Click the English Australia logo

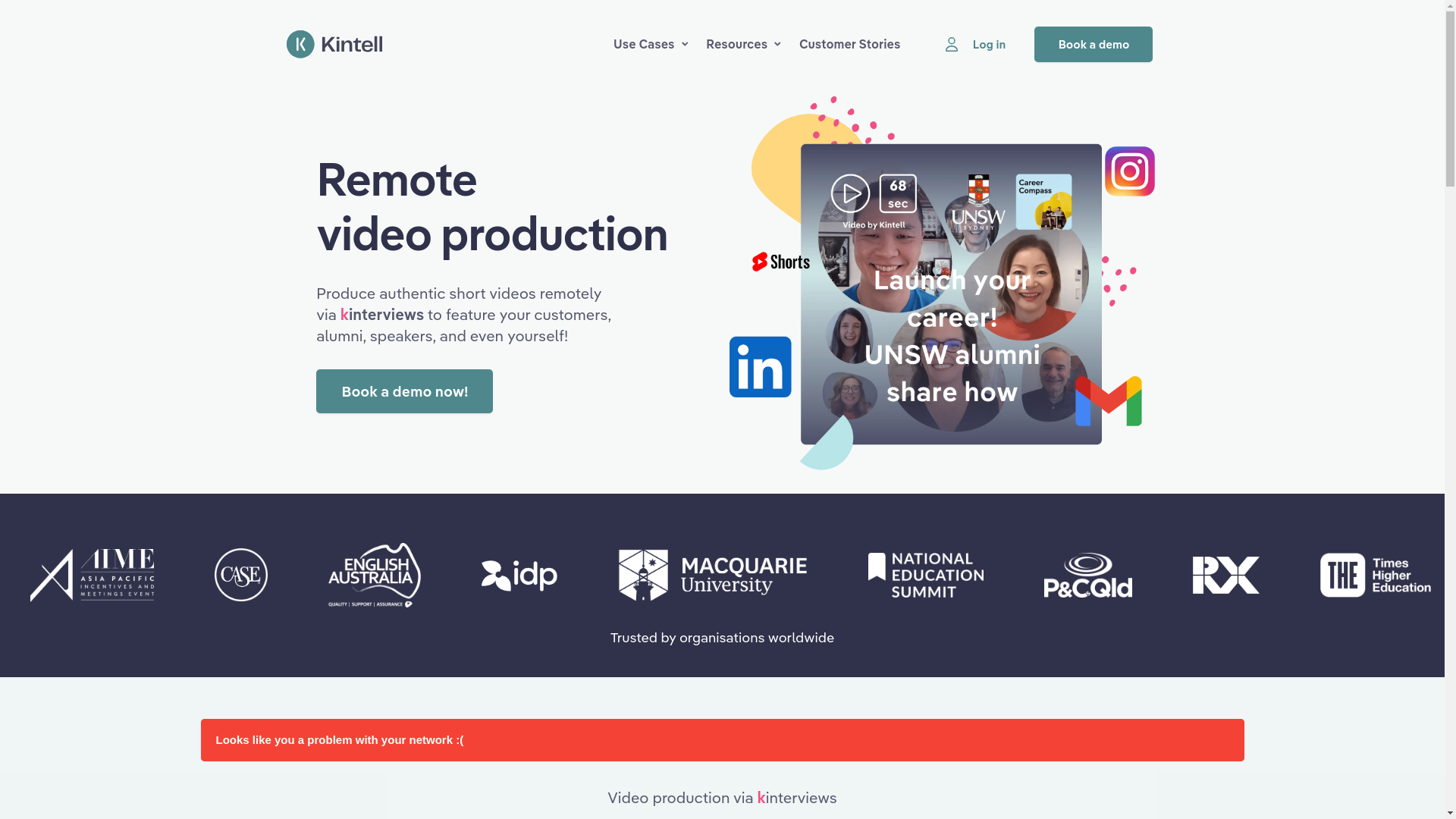375,575
